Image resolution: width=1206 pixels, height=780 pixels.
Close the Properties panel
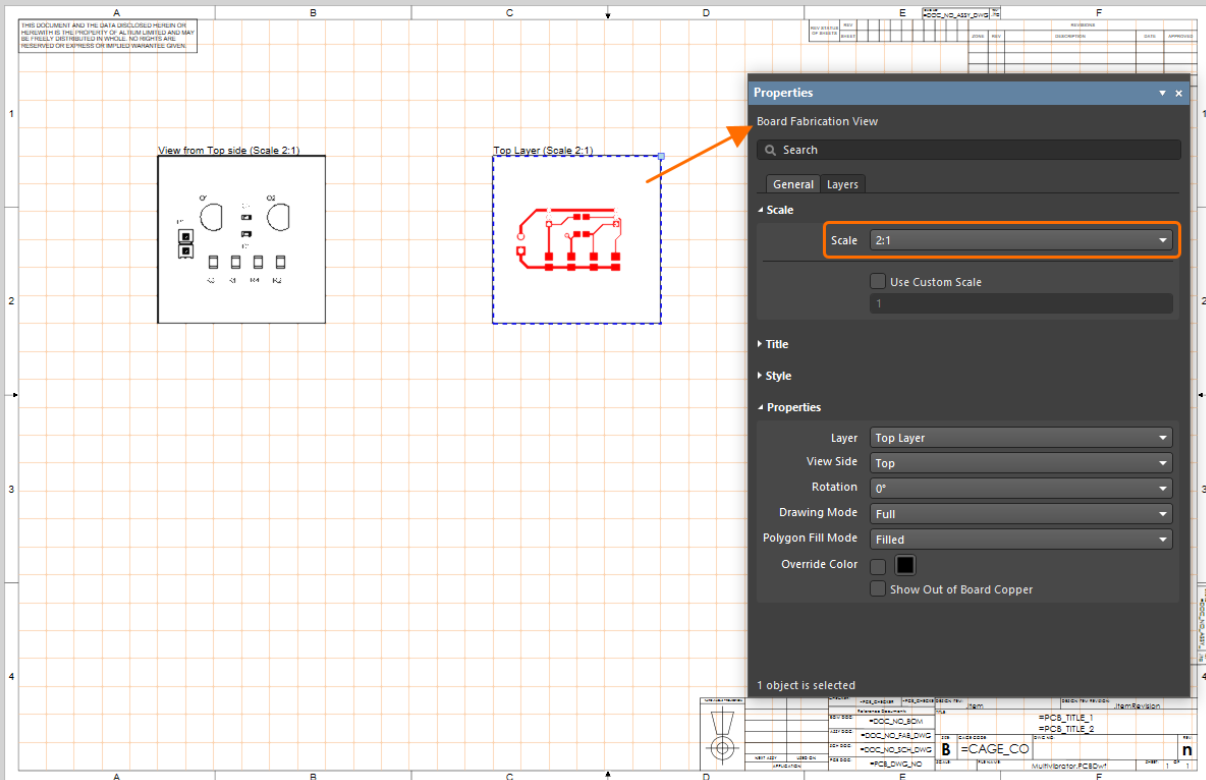(x=1179, y=93)
